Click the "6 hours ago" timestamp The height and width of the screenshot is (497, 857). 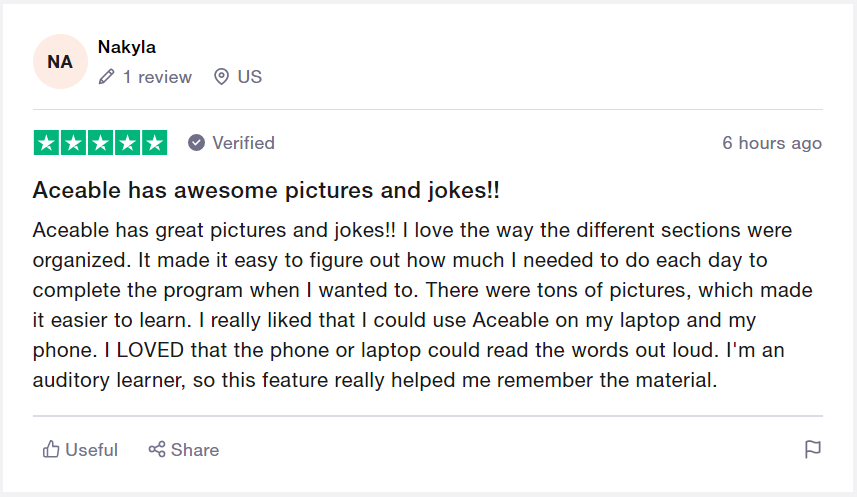point(772,143)
